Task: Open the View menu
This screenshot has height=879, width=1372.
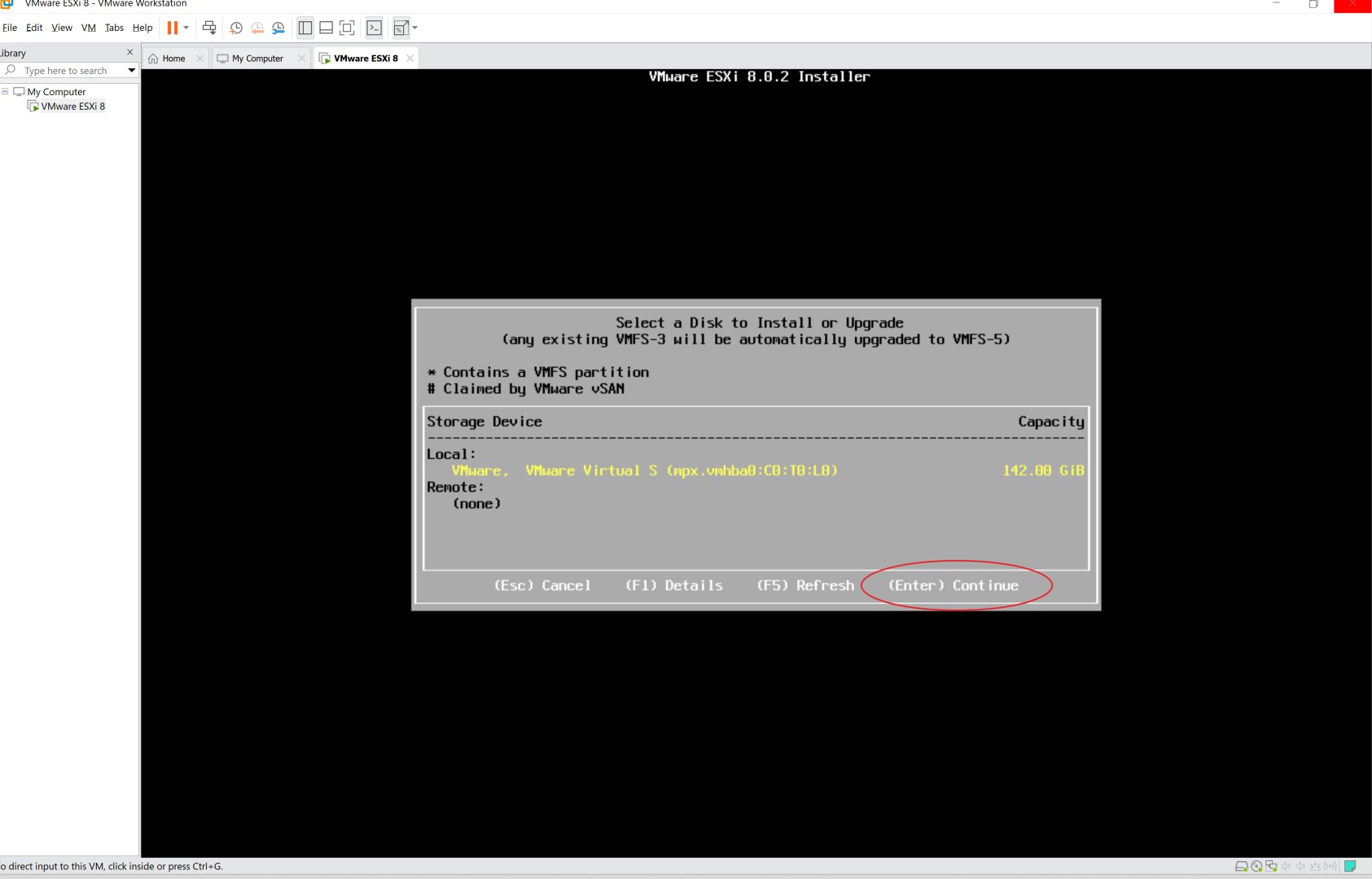Action: click(x=62, y=28)
